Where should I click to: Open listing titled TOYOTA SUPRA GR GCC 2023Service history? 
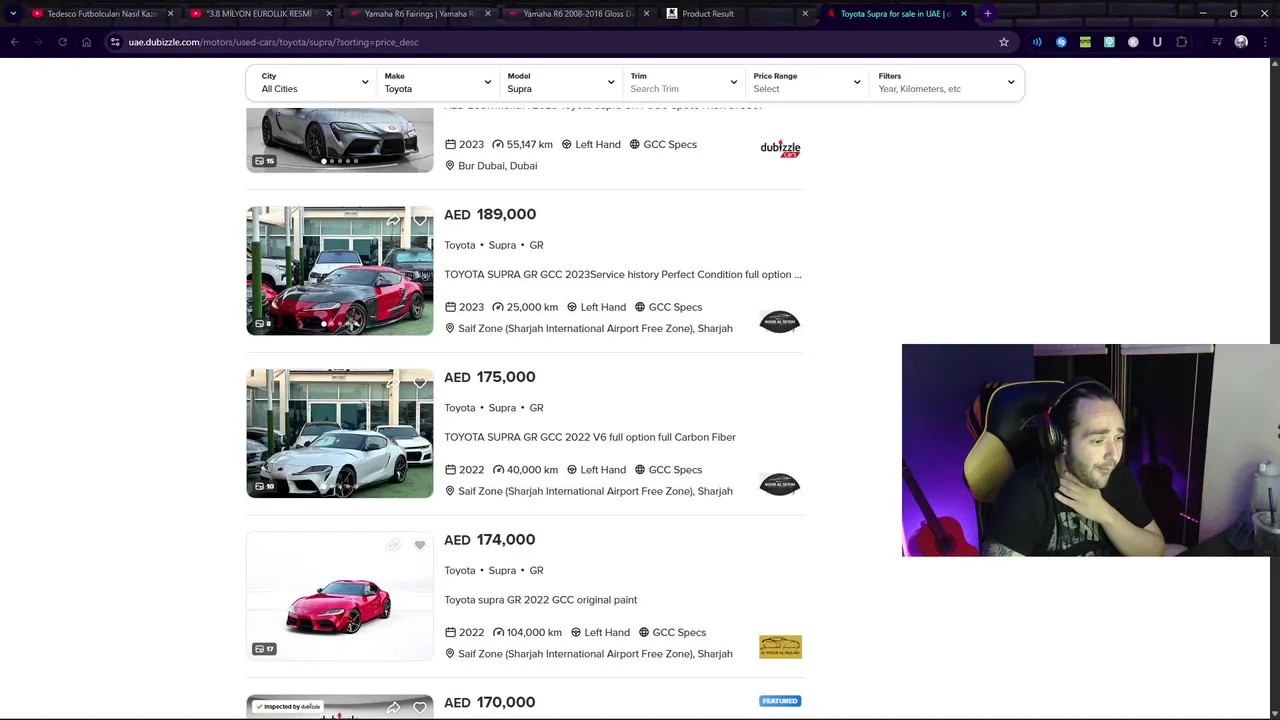pos(623,274)
